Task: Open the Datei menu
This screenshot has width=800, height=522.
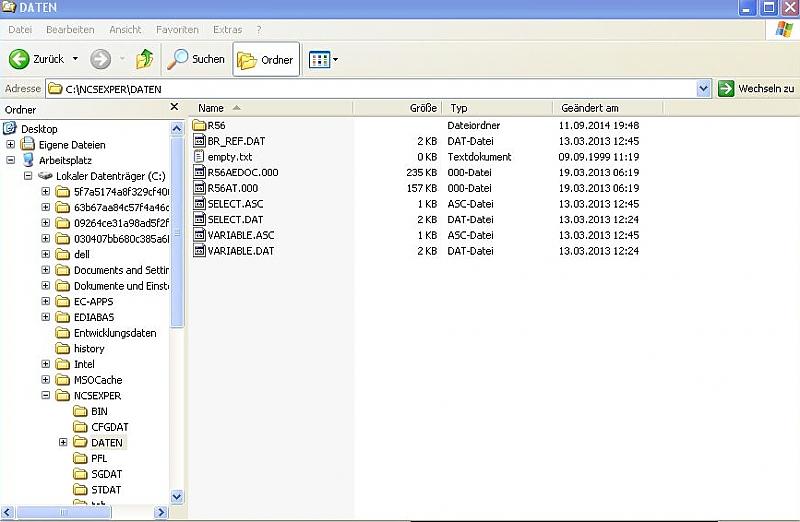Action: 20,30
